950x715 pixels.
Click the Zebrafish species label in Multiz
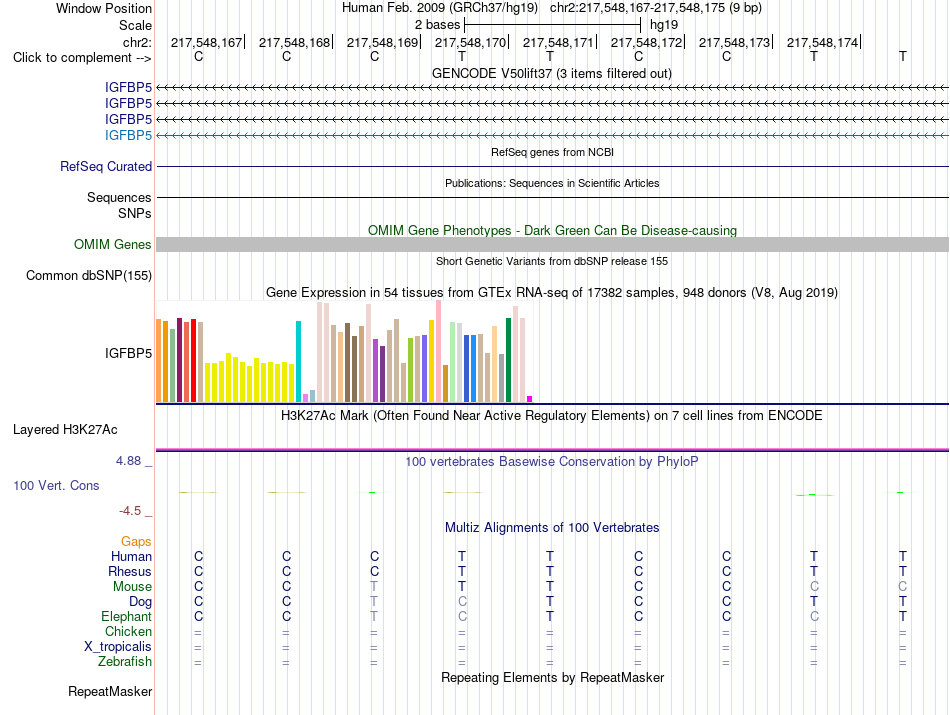click(124, 661)
